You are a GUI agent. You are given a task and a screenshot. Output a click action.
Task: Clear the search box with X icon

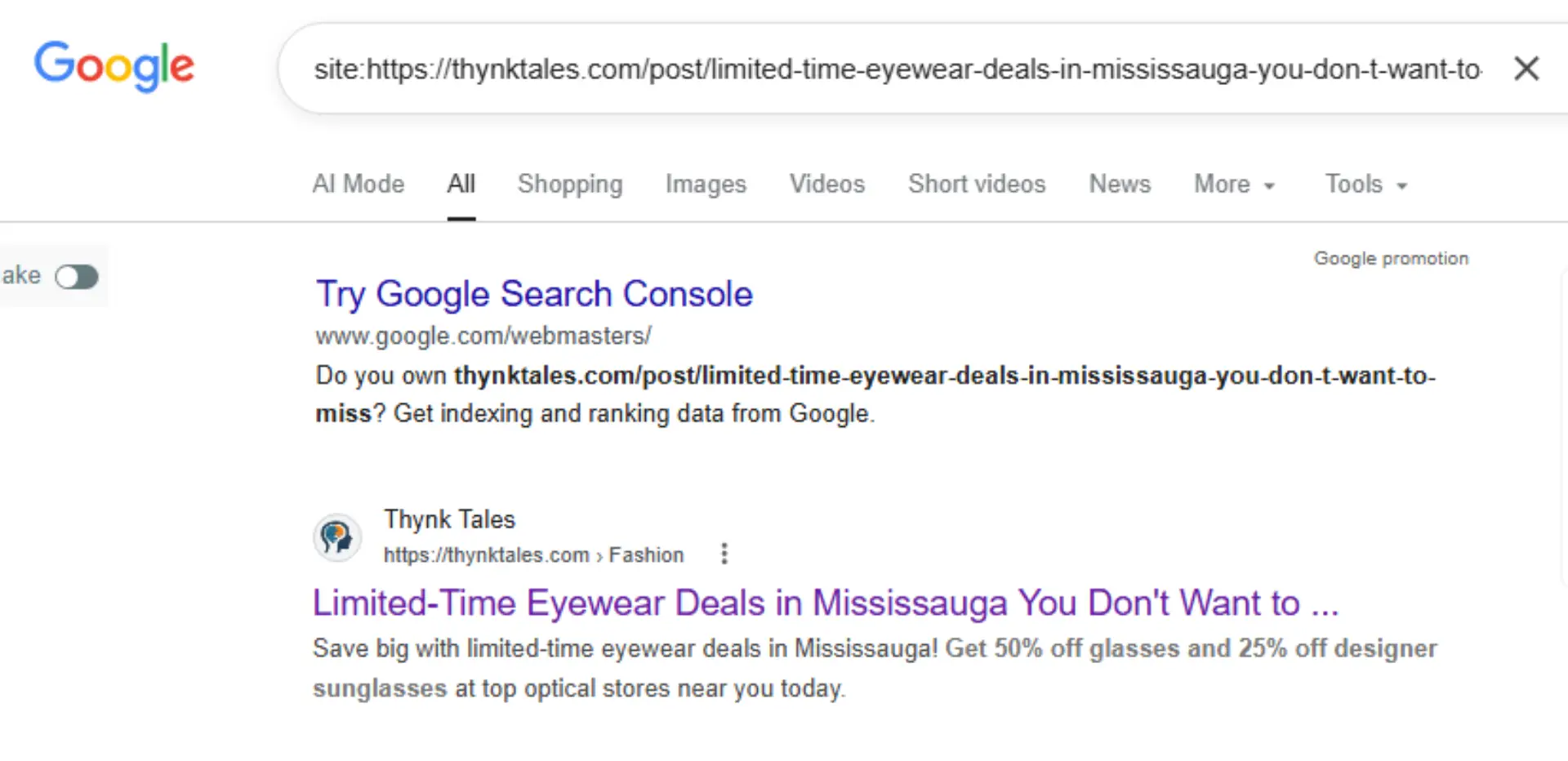(x=1526, y=69)
